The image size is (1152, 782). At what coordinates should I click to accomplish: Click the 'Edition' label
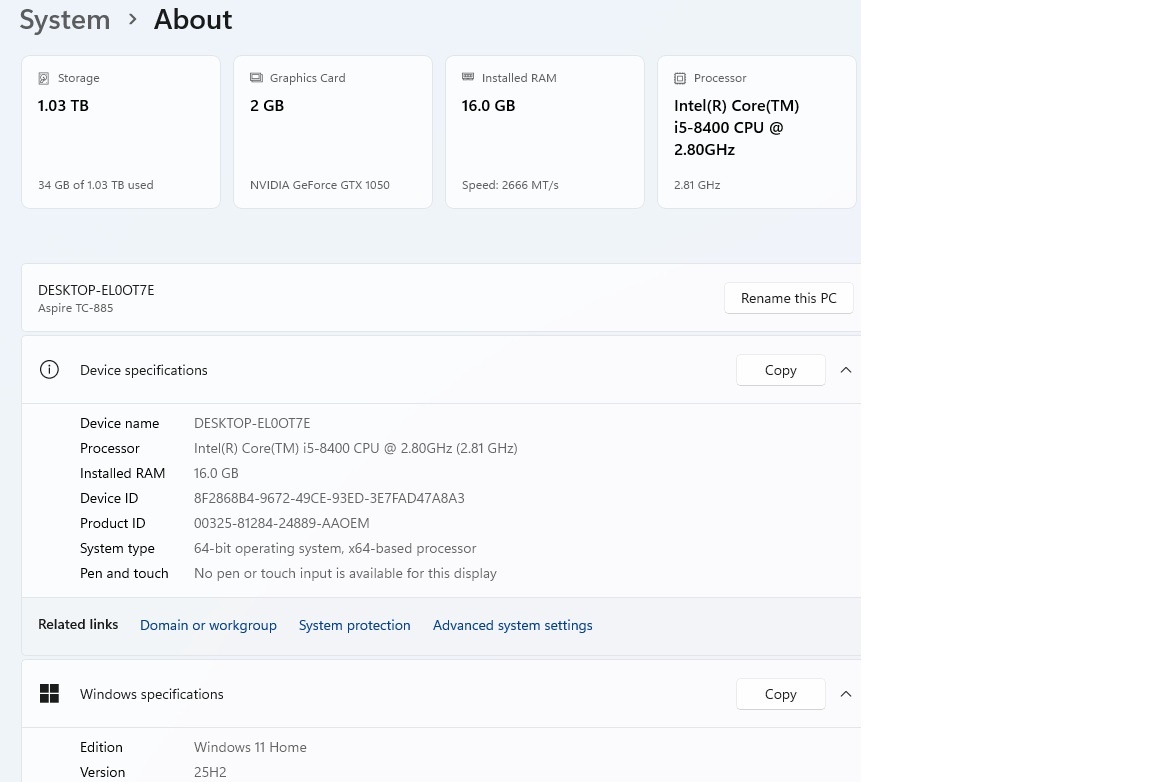[101, 747]
